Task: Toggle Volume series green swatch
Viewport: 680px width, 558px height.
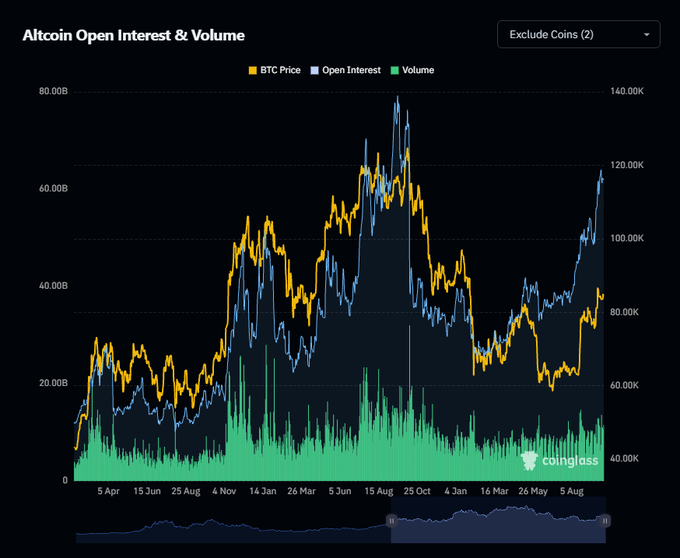Action: pyautogui.click(x=395, y=70)
